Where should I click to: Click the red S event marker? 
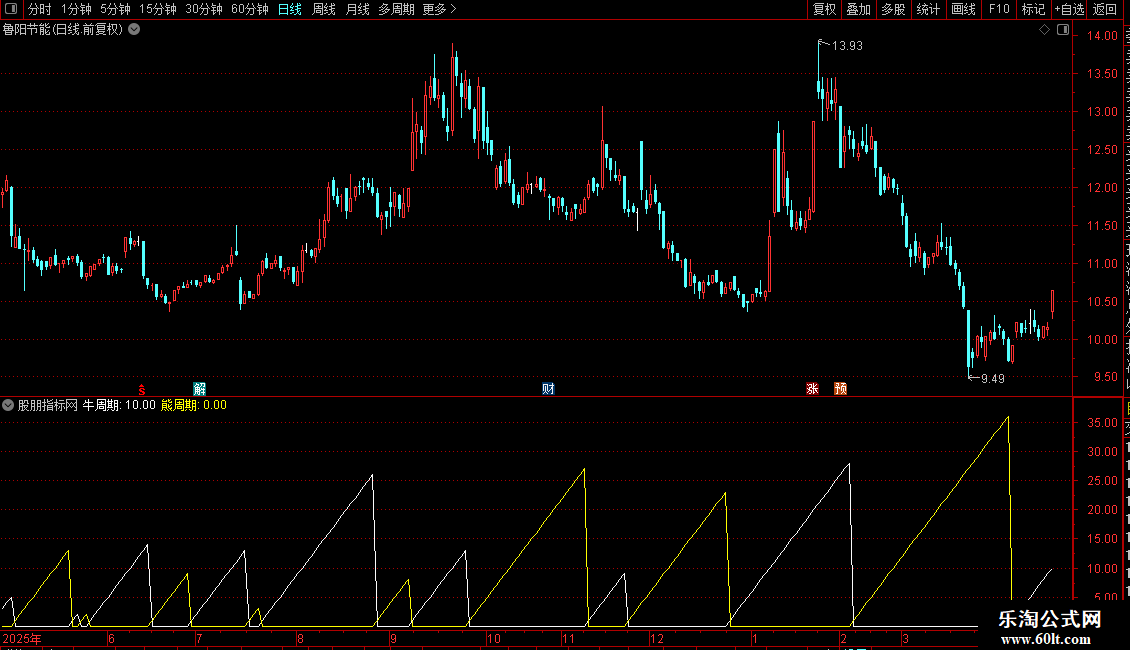142,389
